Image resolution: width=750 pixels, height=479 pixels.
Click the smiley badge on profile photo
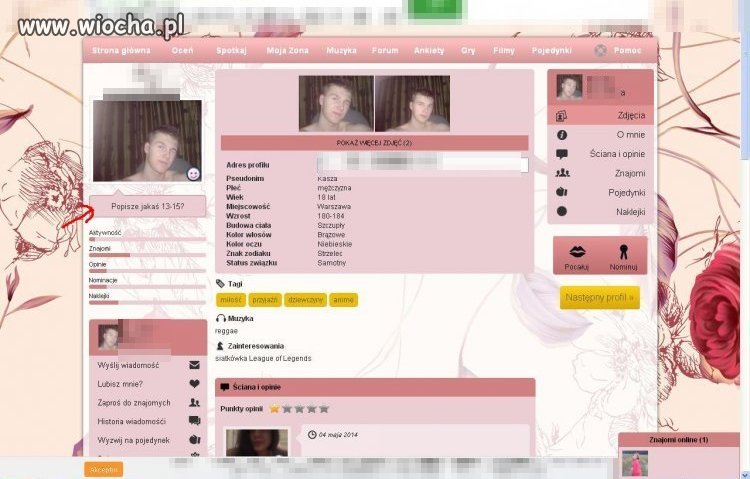click(x=193, y=174)
